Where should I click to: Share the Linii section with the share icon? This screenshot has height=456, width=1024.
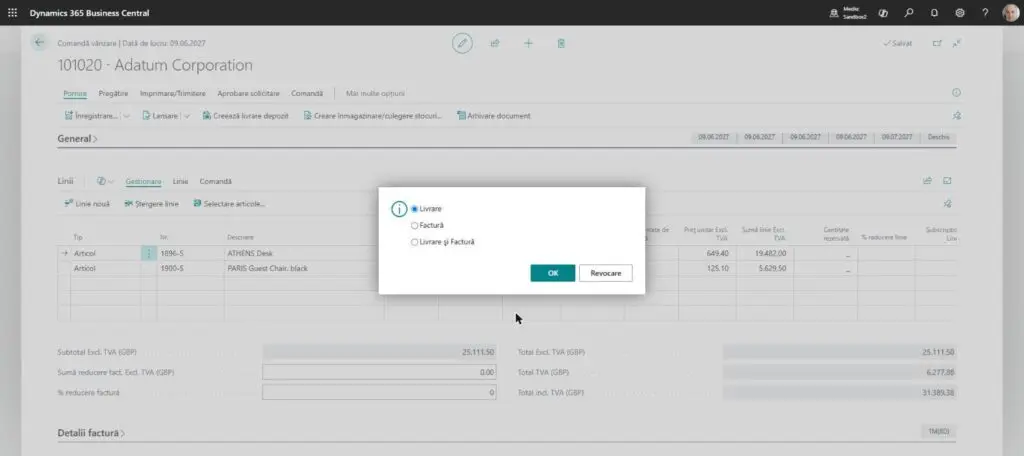[x=927, y=181]
